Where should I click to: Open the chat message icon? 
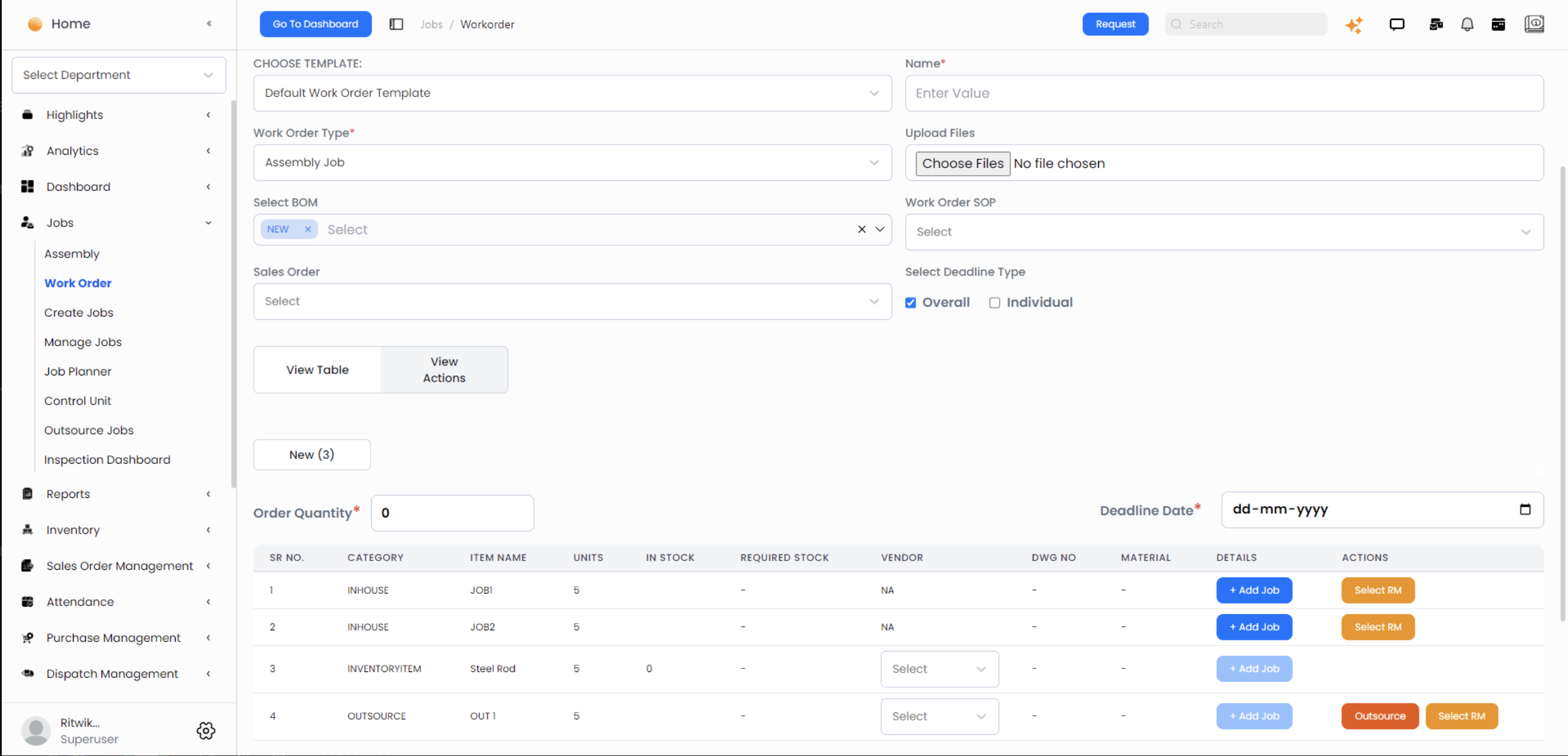pyautogui.click(x=1396, y=25)
